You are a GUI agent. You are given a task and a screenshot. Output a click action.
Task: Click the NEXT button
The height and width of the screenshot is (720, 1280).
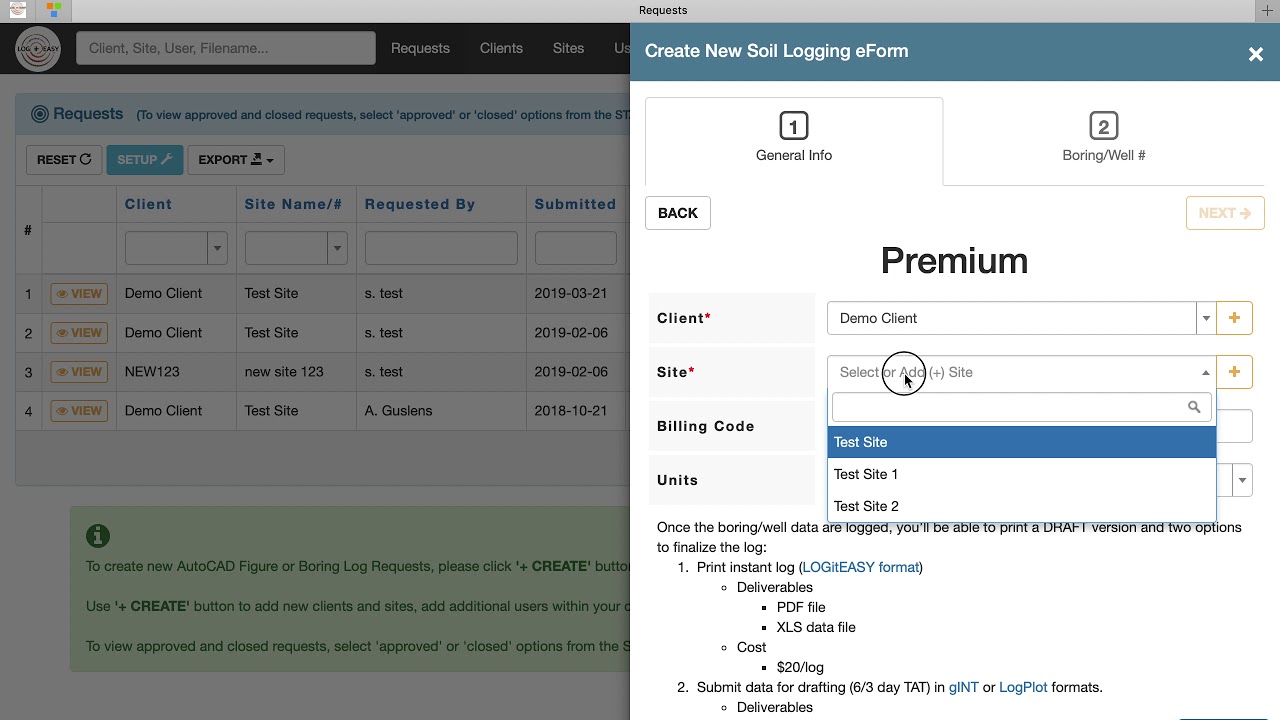pyautogui.click(x=1225, y=213)
